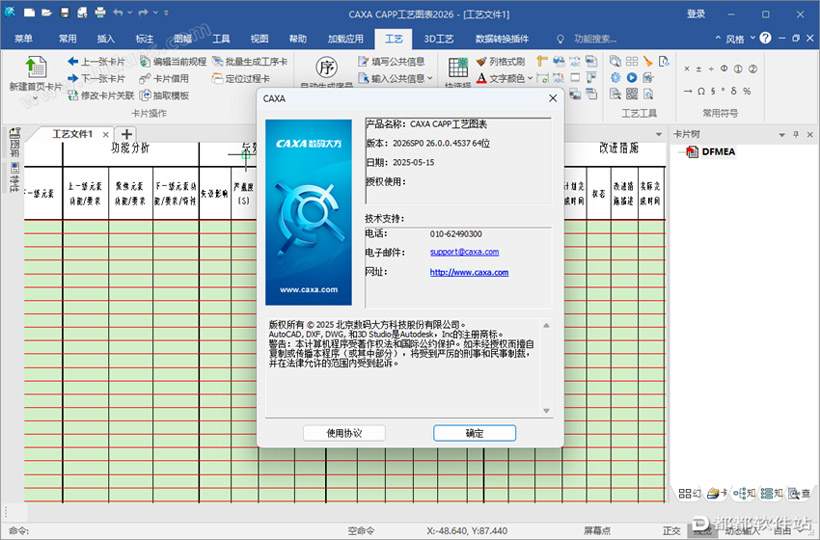Close the CAXA about dialog with X
The height and width of the screenshot is (540, 820).
pyautogui.click(x=553, y=98)
